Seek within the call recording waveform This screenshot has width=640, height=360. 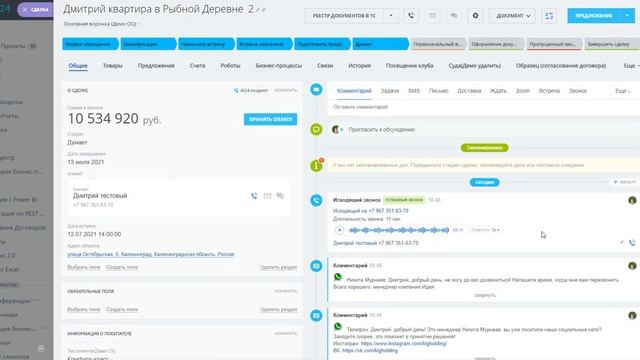pos(399,230)
